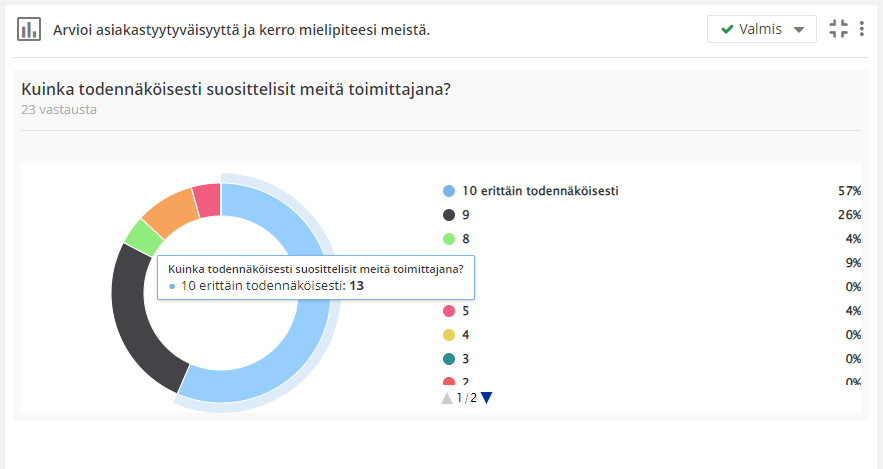This screenshot has height=469, width=883.
Task: Open the three-dot options menu
Action: 862,29
